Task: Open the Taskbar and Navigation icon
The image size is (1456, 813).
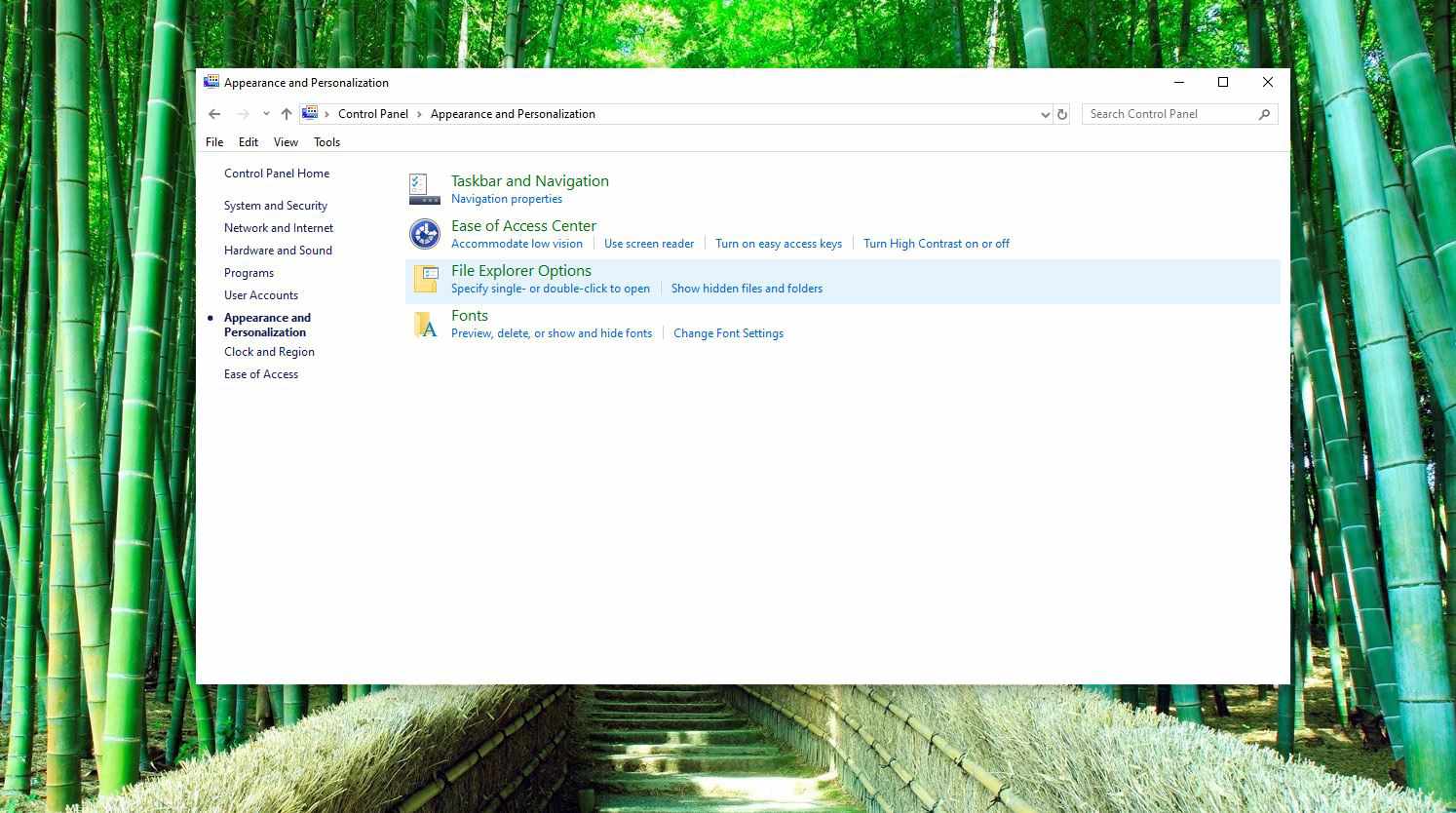Action: pyautogui.click(x=424, y=189)
